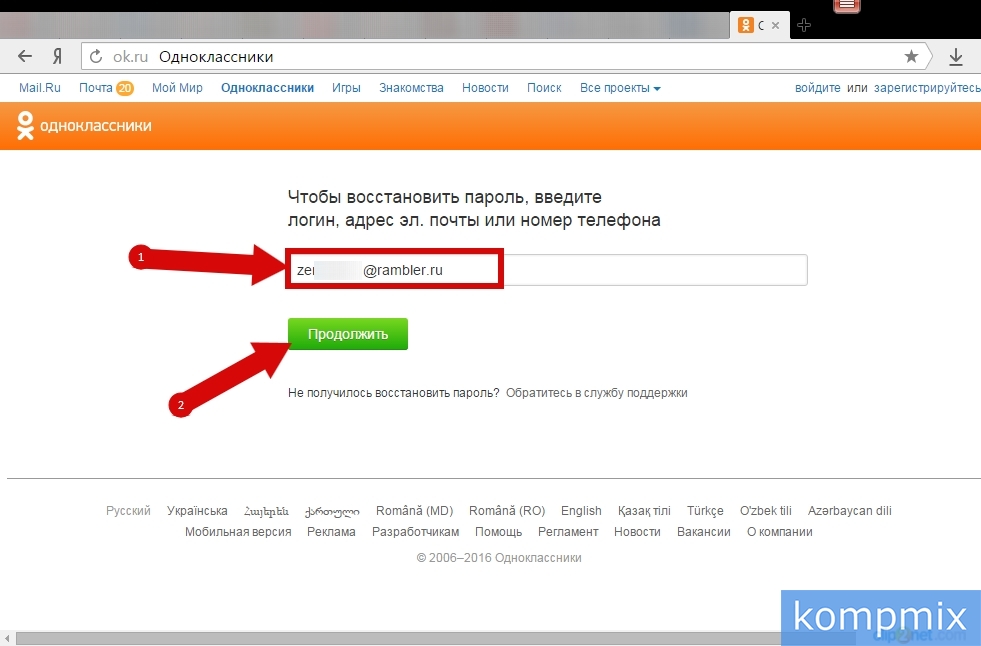Switch language to O'zbek tili

tap(765, 511)
